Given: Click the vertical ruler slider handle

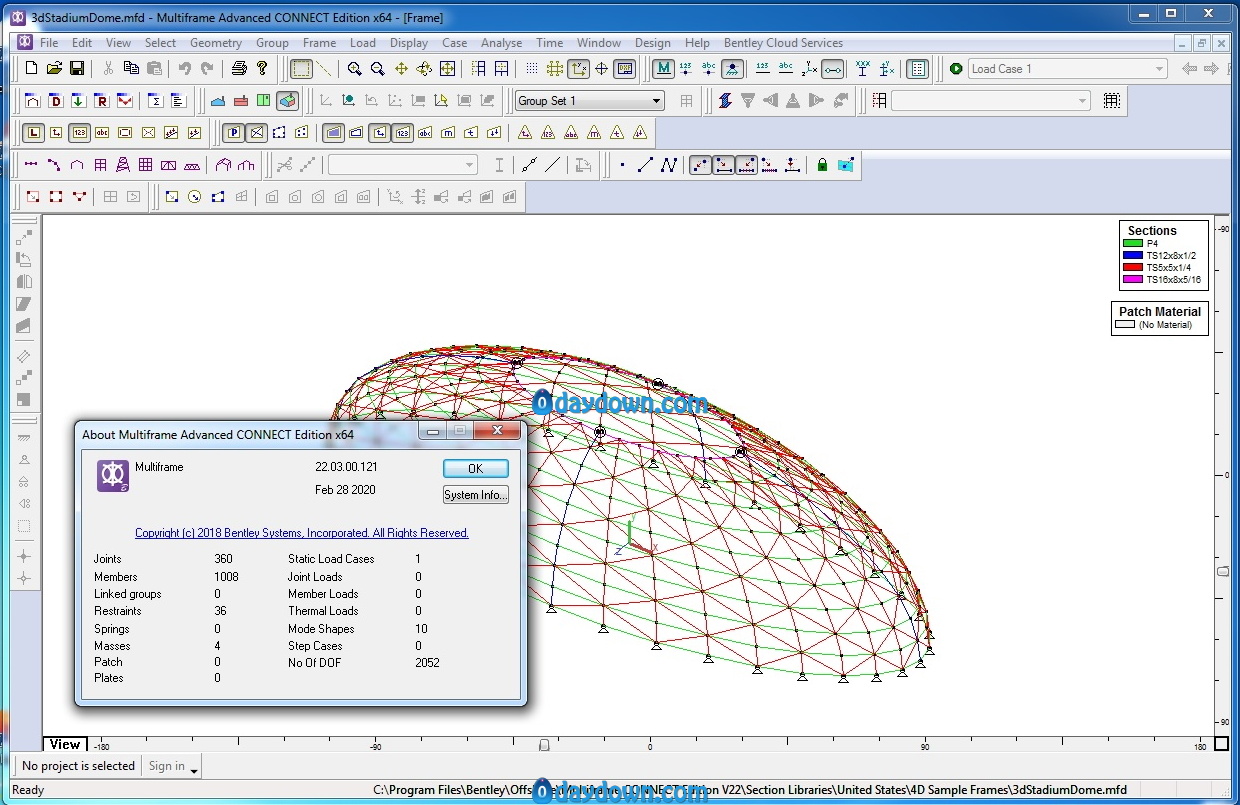Looking at the screenshot, I should pyautogui.click(x=1221, y=571).
